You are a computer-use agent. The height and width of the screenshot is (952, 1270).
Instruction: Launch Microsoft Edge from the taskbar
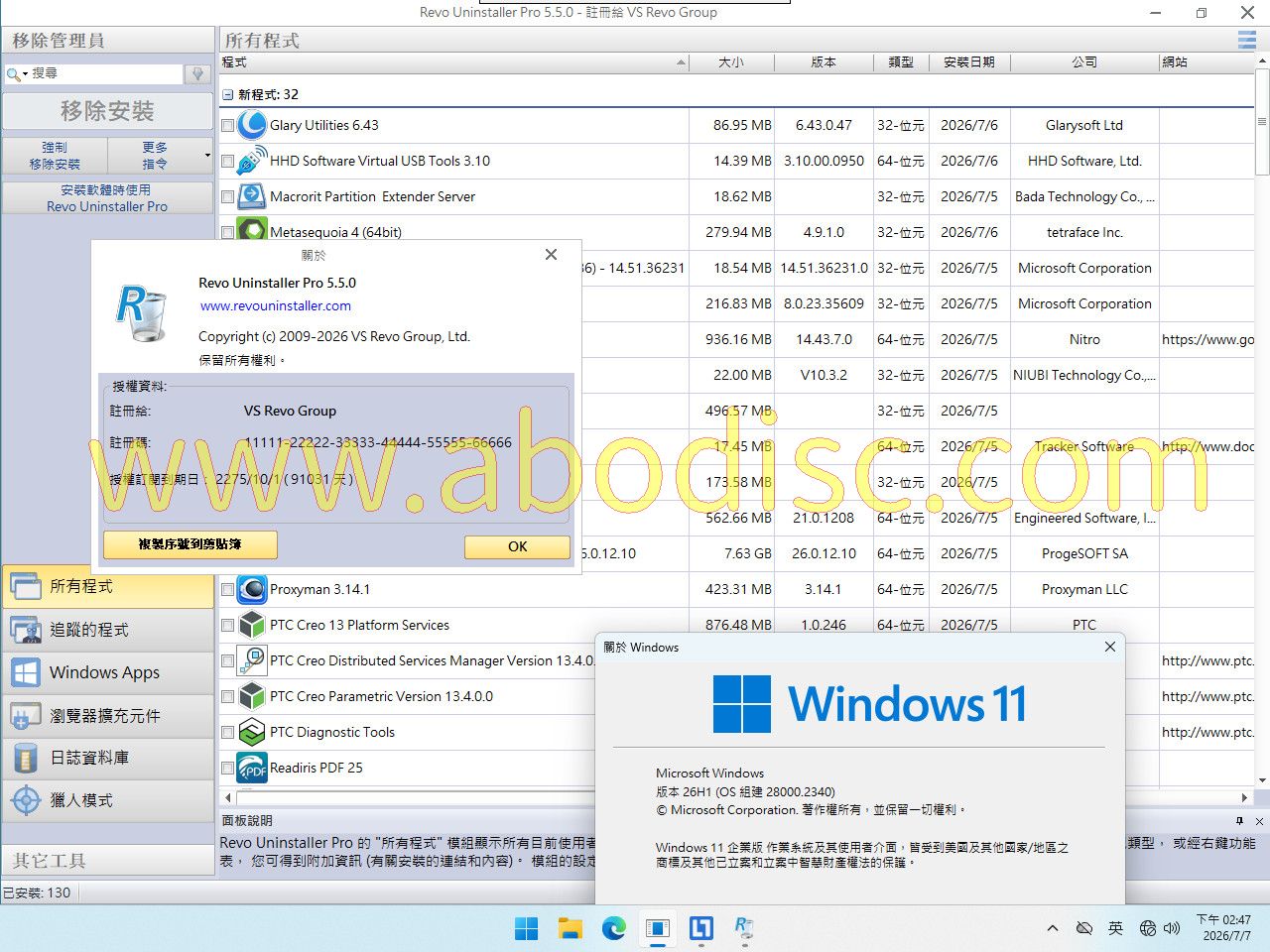point(614,928)
